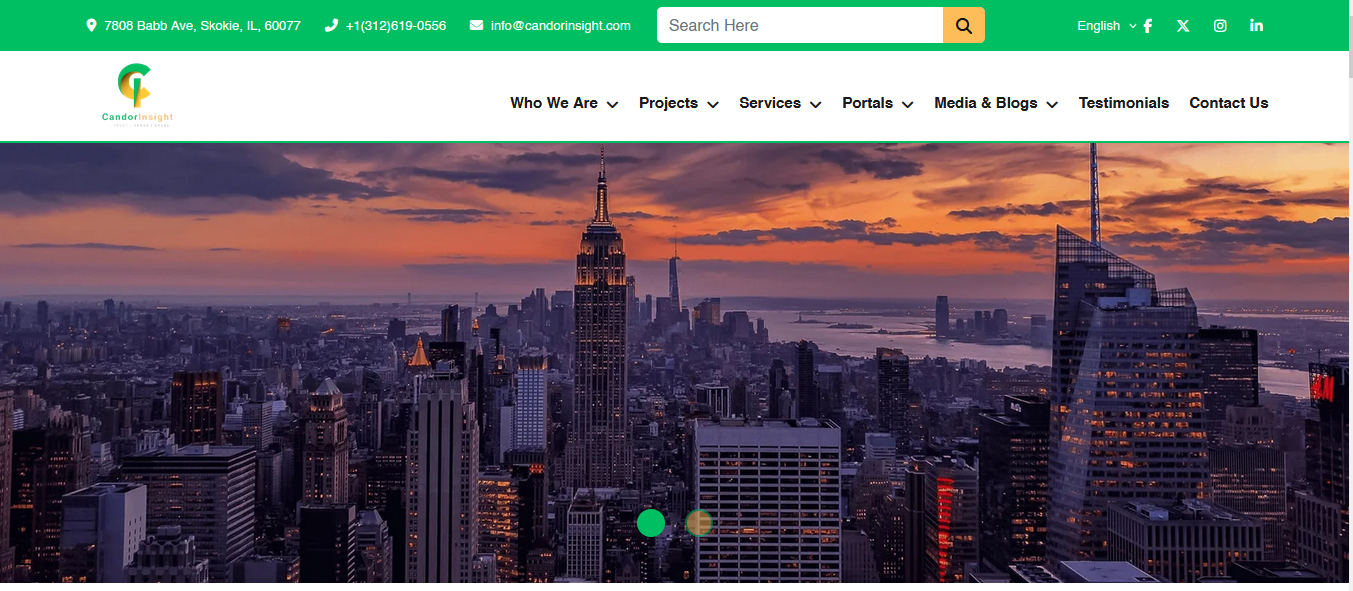1353x591 pixels.
Task: Open the Projects menu item
Action: [x=679, y=103]
